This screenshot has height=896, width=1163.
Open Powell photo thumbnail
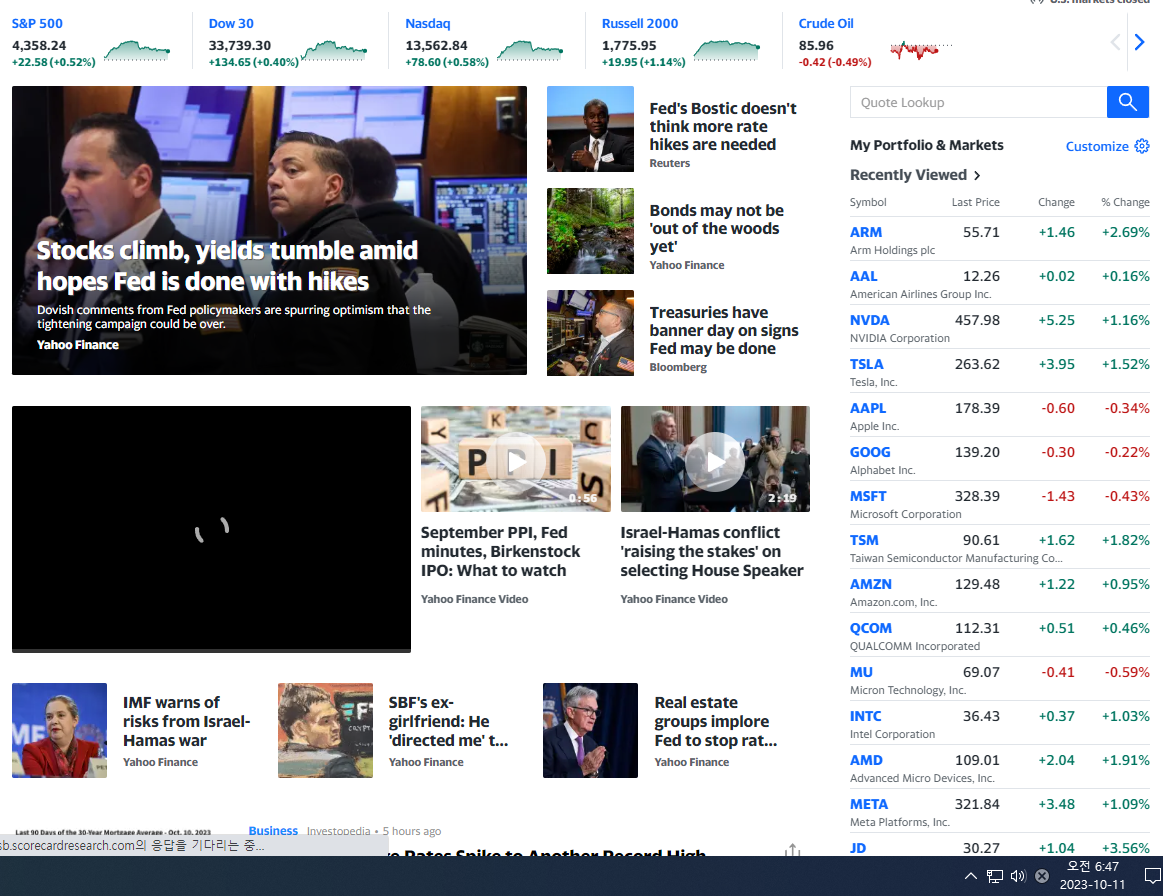[x=590, y=731]
